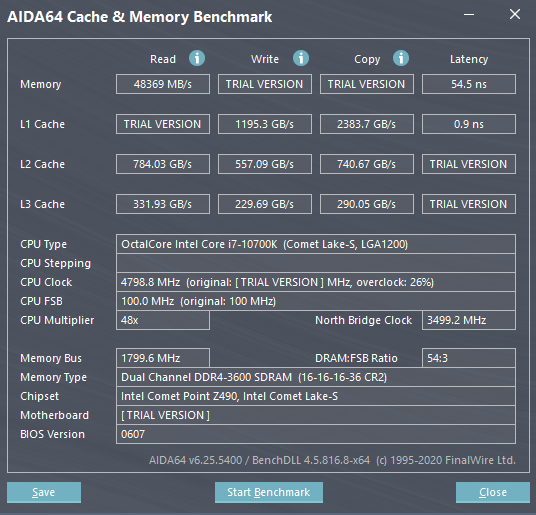
Task: Click the North Bridge Clock 3499.2 MHz field
Action: click(469, 320)
